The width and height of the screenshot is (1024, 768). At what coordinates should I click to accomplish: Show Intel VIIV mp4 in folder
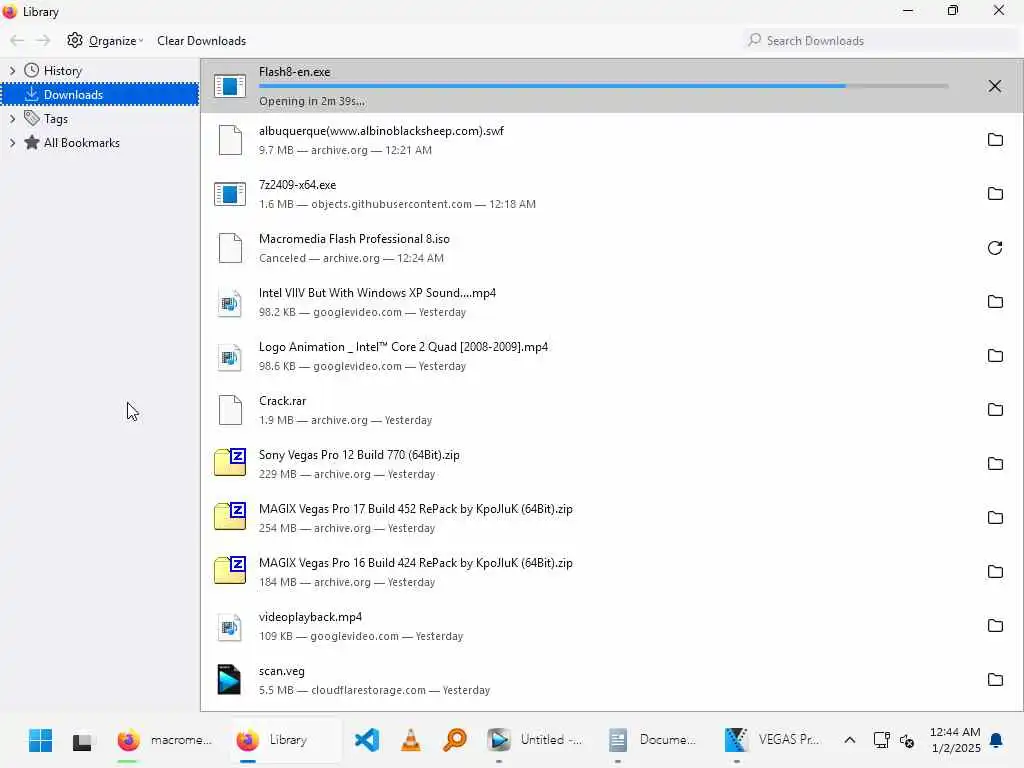tap(995, 302)
